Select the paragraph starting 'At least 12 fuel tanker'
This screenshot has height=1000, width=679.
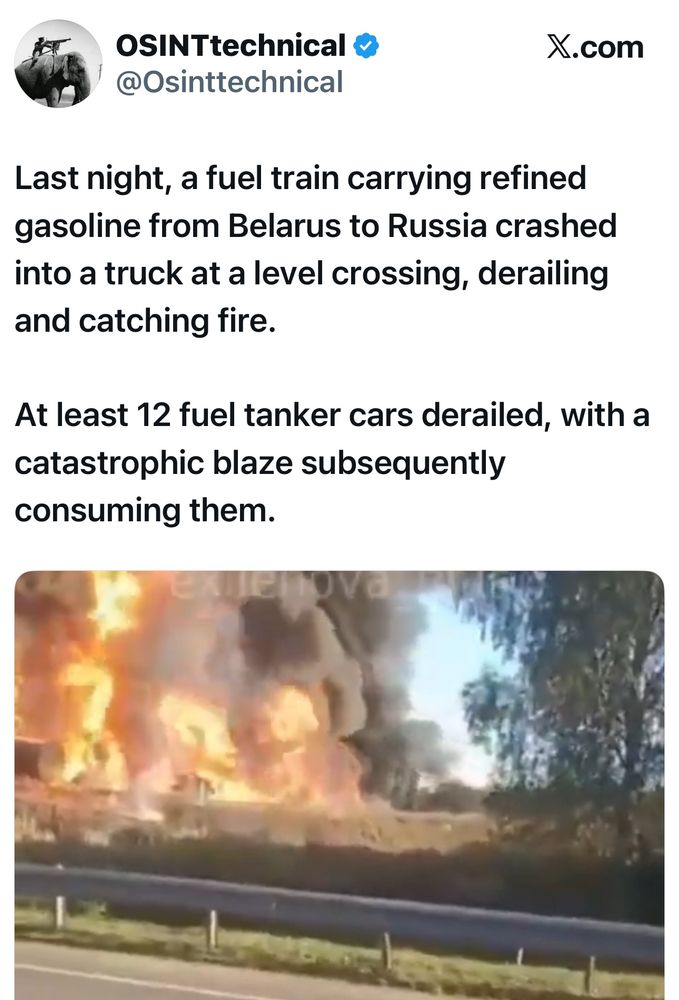click(x=332, y=462)
